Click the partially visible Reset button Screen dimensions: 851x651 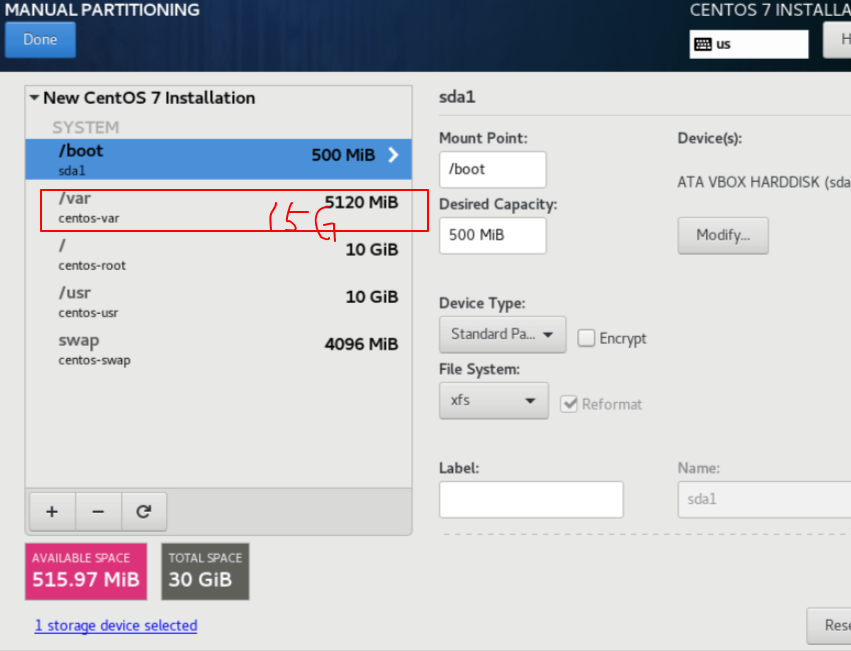(829, 625)
